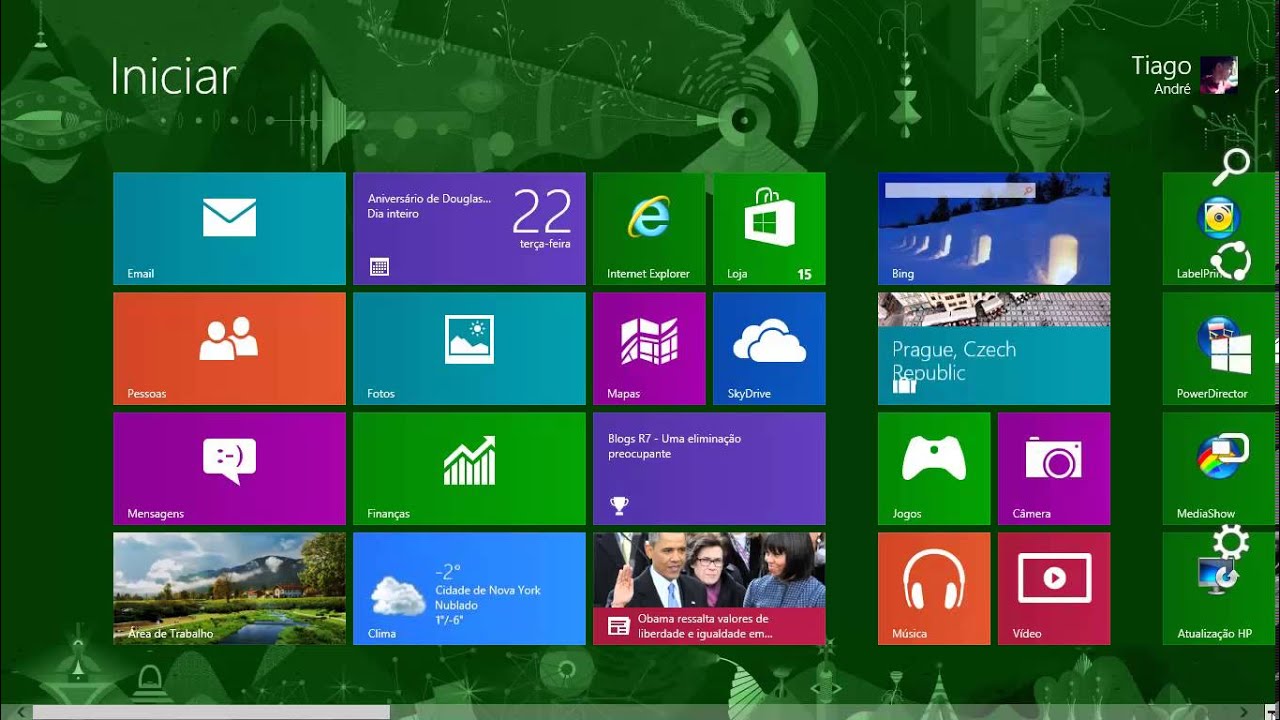Open the Área de Trabalho desktop tile
This screenshot has height=720, width=1280.
tap(229, 589)
